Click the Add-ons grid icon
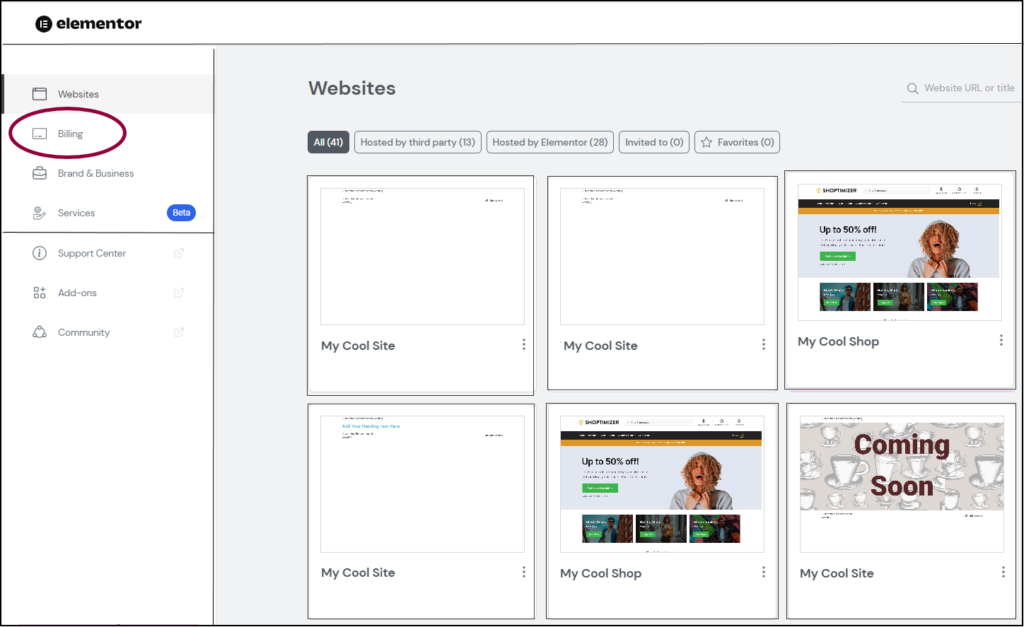Viewport: 1024px width, 627px height. pos(40,293)
